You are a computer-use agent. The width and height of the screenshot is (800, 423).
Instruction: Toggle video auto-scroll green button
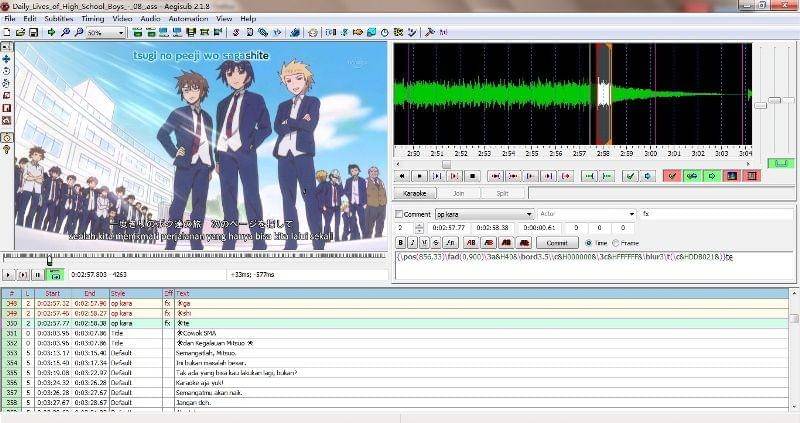[55, 274]
